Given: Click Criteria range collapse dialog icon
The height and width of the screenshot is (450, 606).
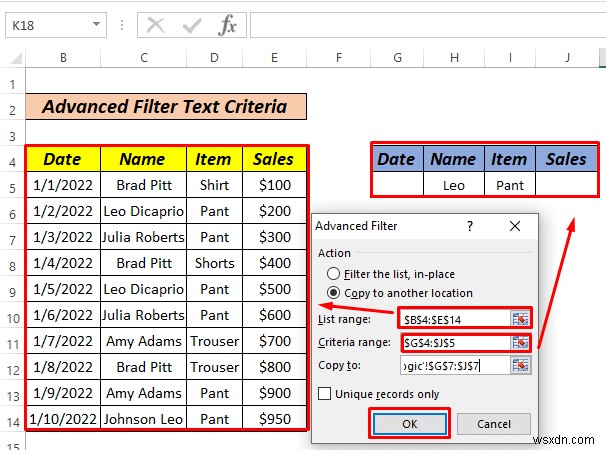Looking at the screenshot, I should point(520,343).
